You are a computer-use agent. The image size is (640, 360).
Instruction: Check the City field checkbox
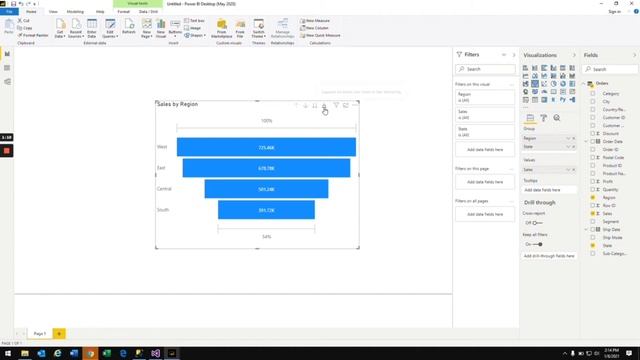[x=593, y=102]
